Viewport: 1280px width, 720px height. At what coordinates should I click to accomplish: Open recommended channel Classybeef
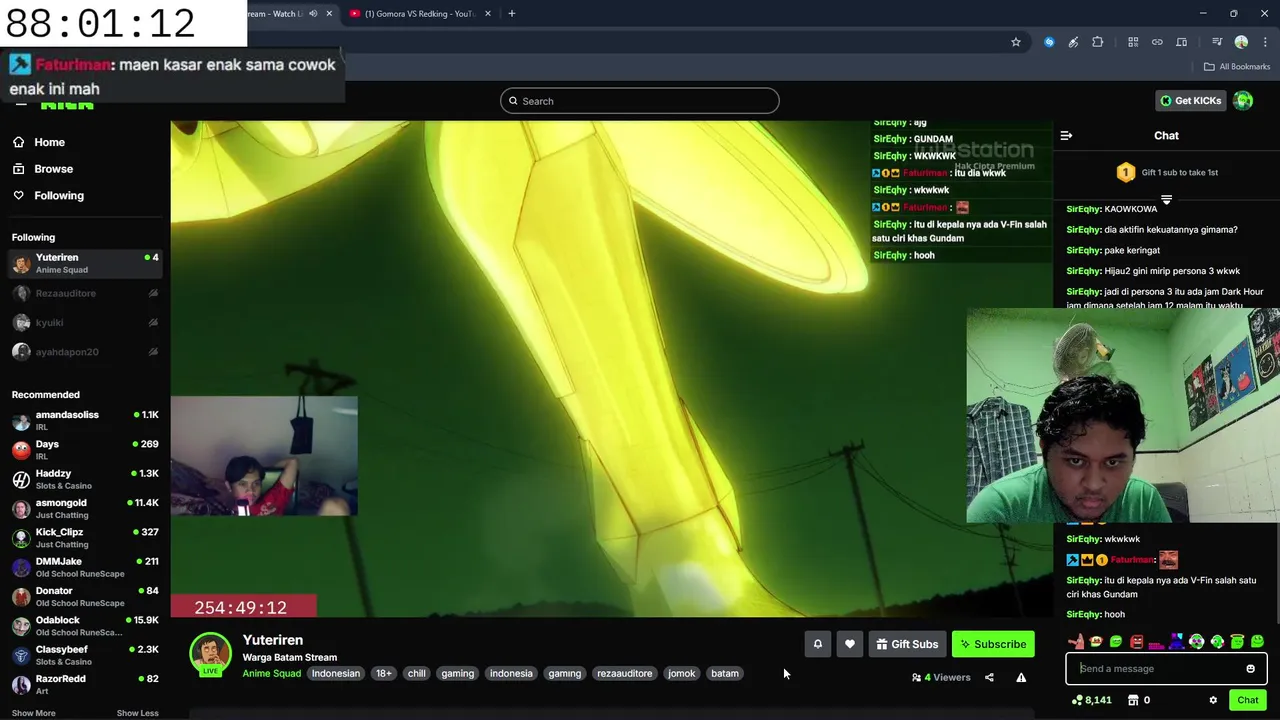84,655
